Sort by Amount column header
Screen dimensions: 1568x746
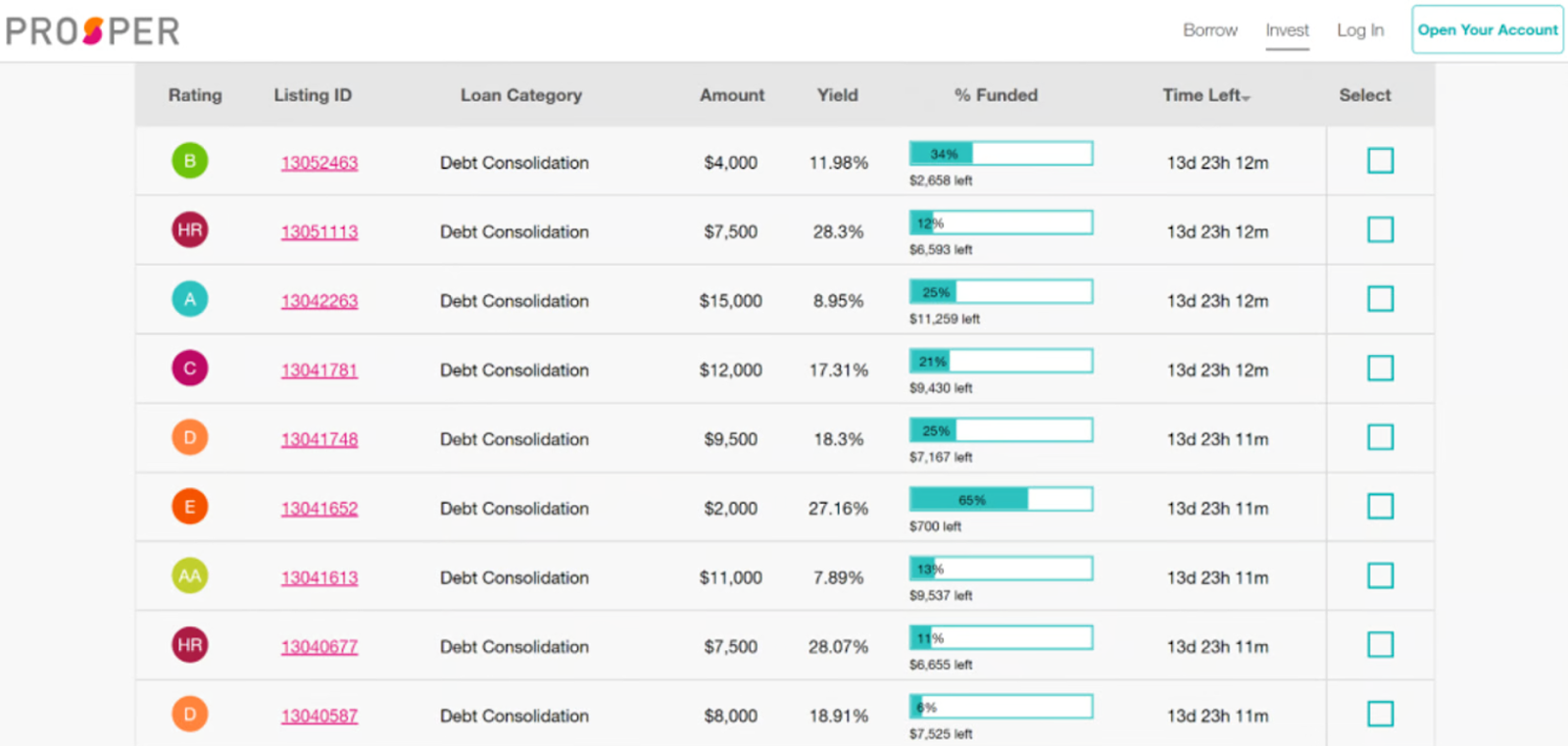point(731,95)
